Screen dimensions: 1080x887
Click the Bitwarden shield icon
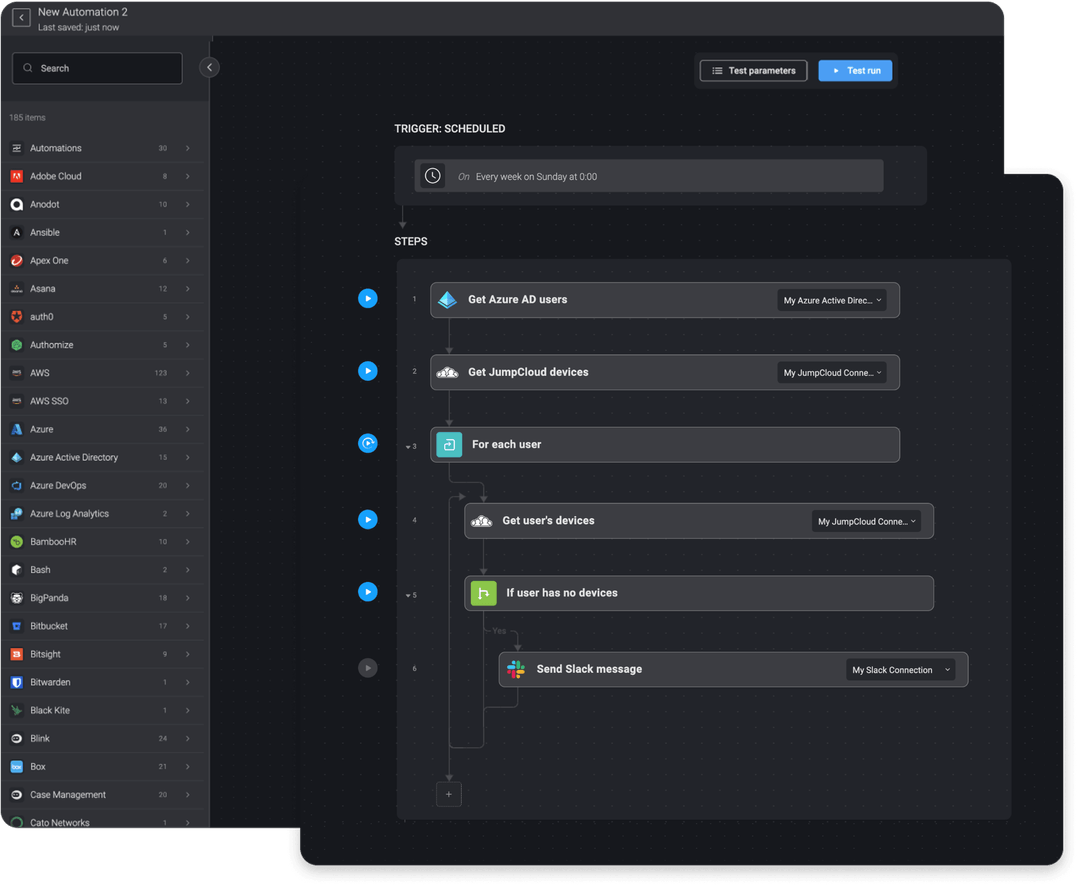point(17,682)
